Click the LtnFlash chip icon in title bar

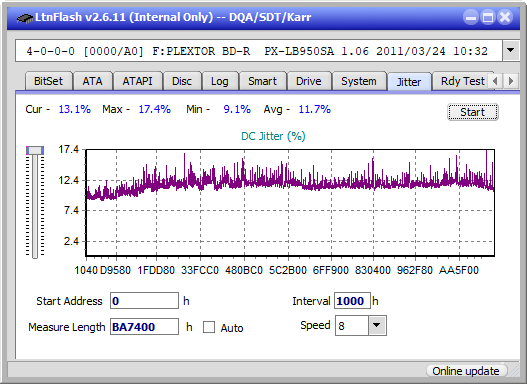pyautogui.click(x=25, y=17)
